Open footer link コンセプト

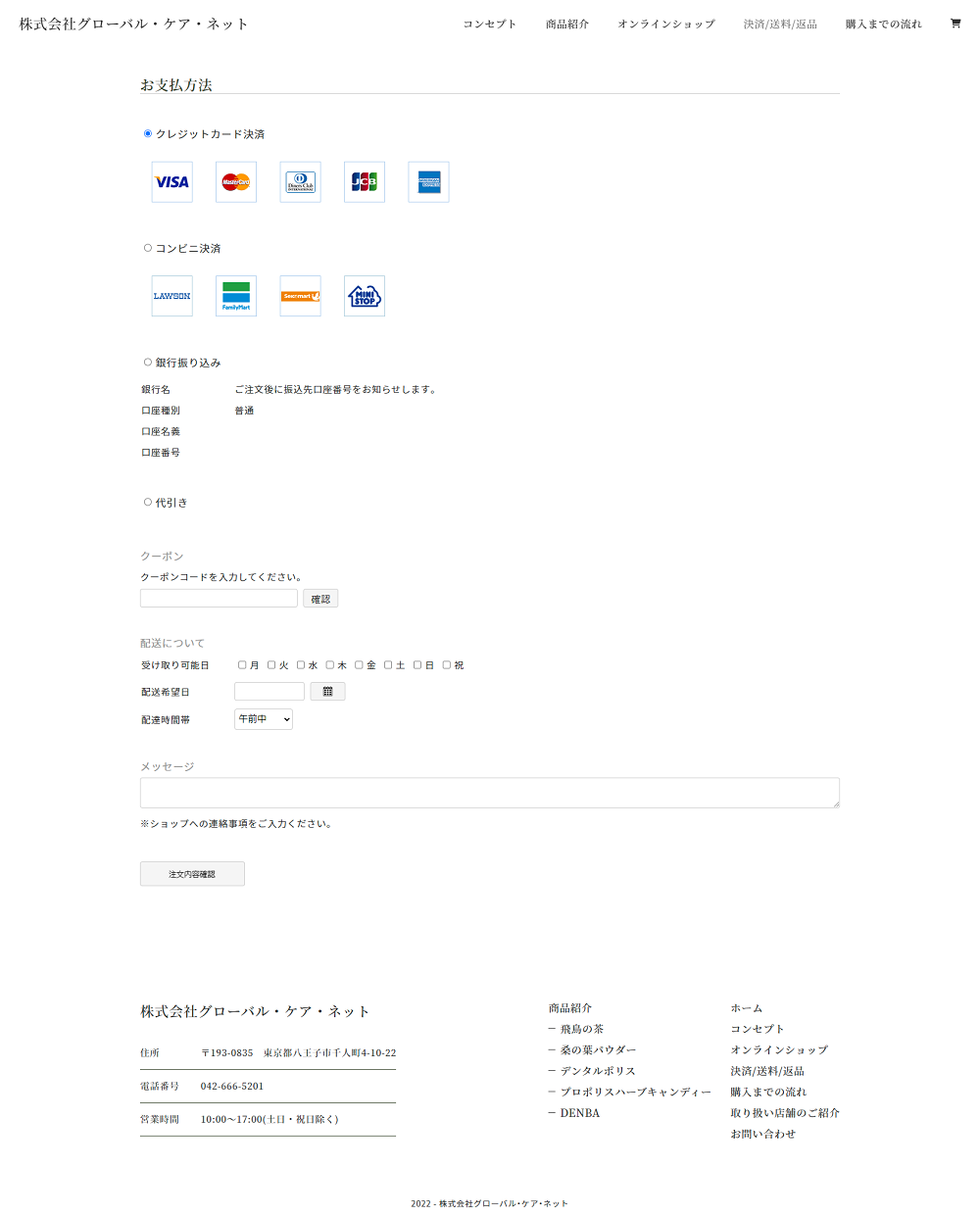(x=758, y=1029)
